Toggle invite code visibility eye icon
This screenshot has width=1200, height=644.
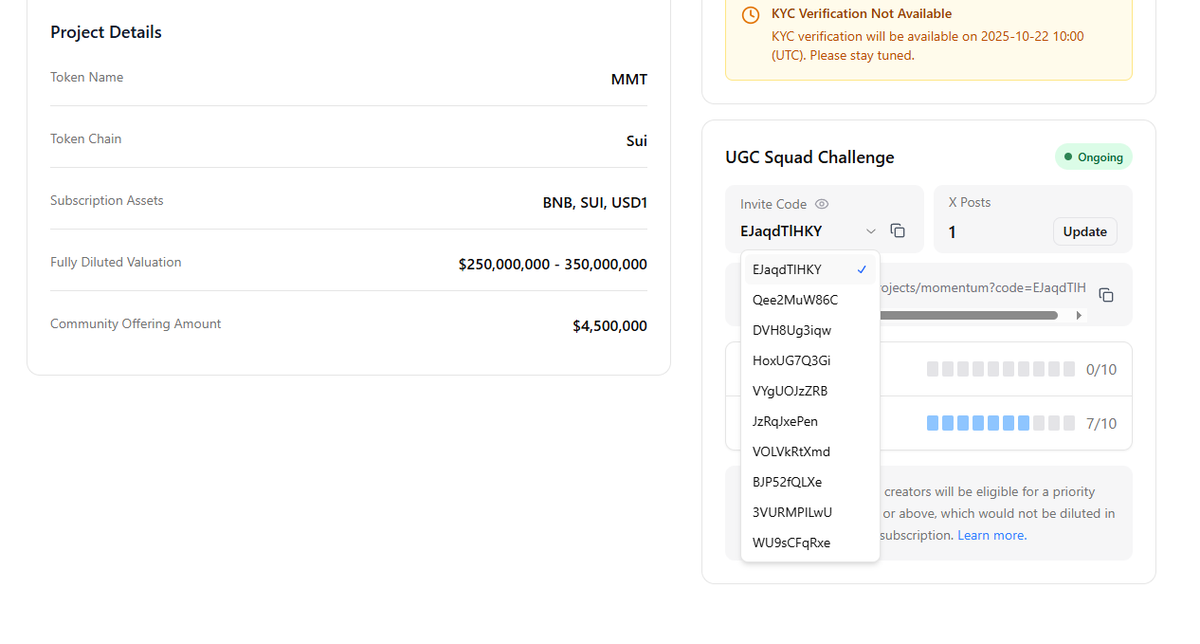[x=822, y=204]
